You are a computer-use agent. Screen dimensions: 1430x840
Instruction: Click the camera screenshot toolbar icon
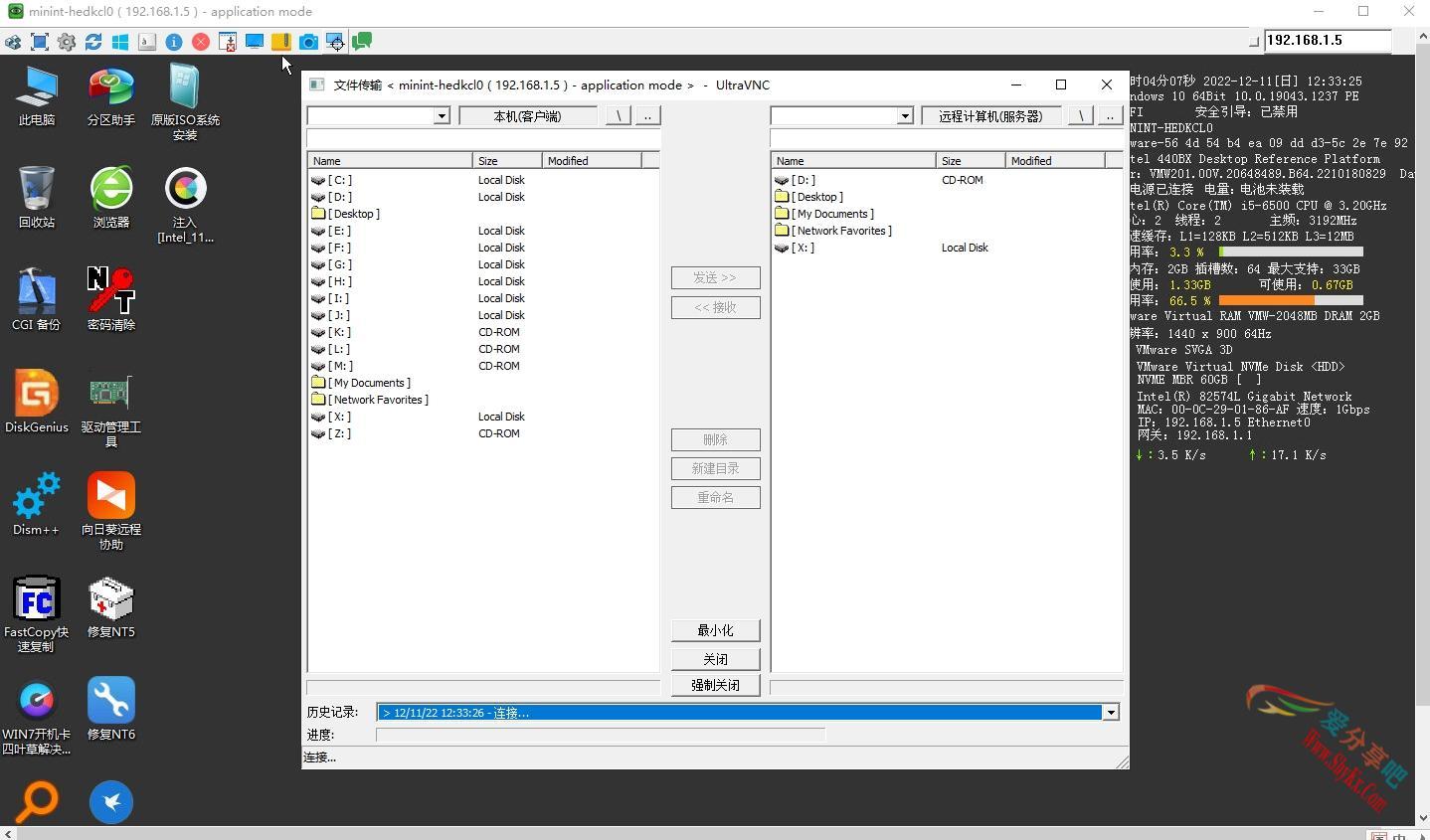[x=308, y=42]
